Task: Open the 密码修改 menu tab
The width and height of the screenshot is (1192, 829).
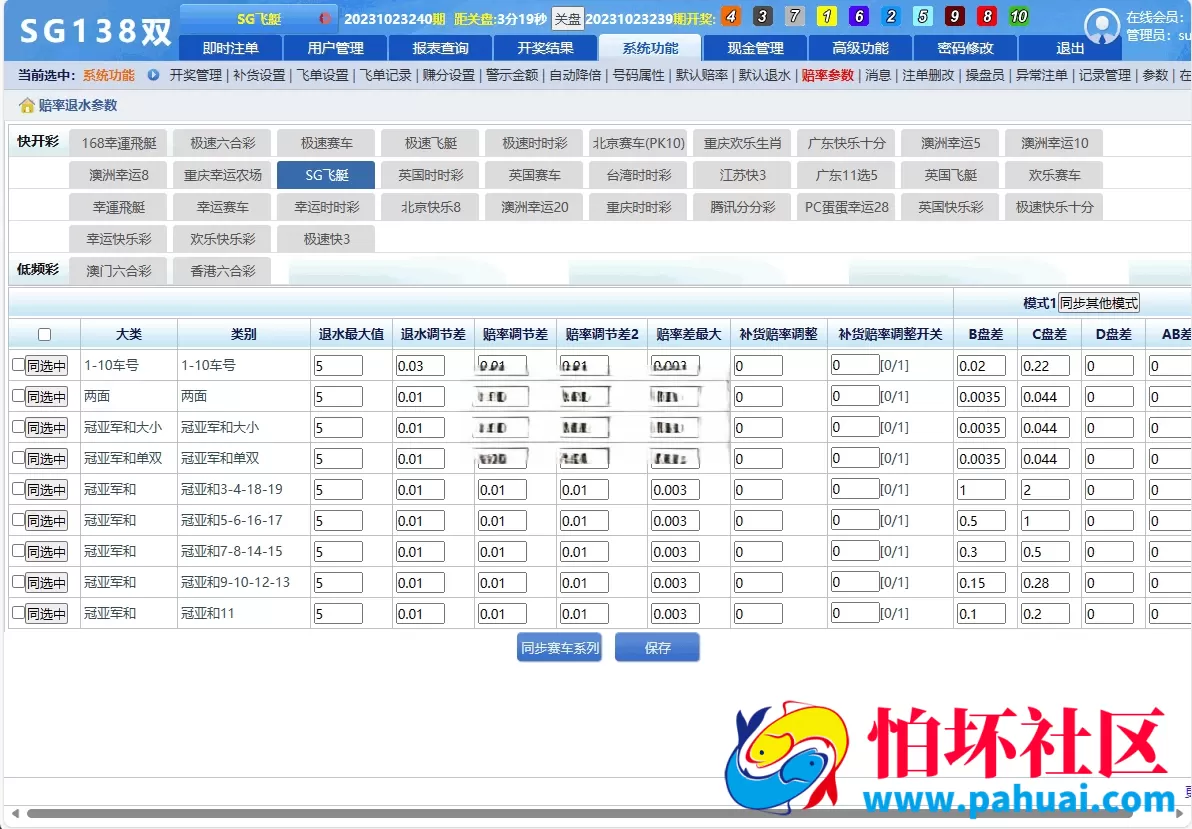Action: 965,48
